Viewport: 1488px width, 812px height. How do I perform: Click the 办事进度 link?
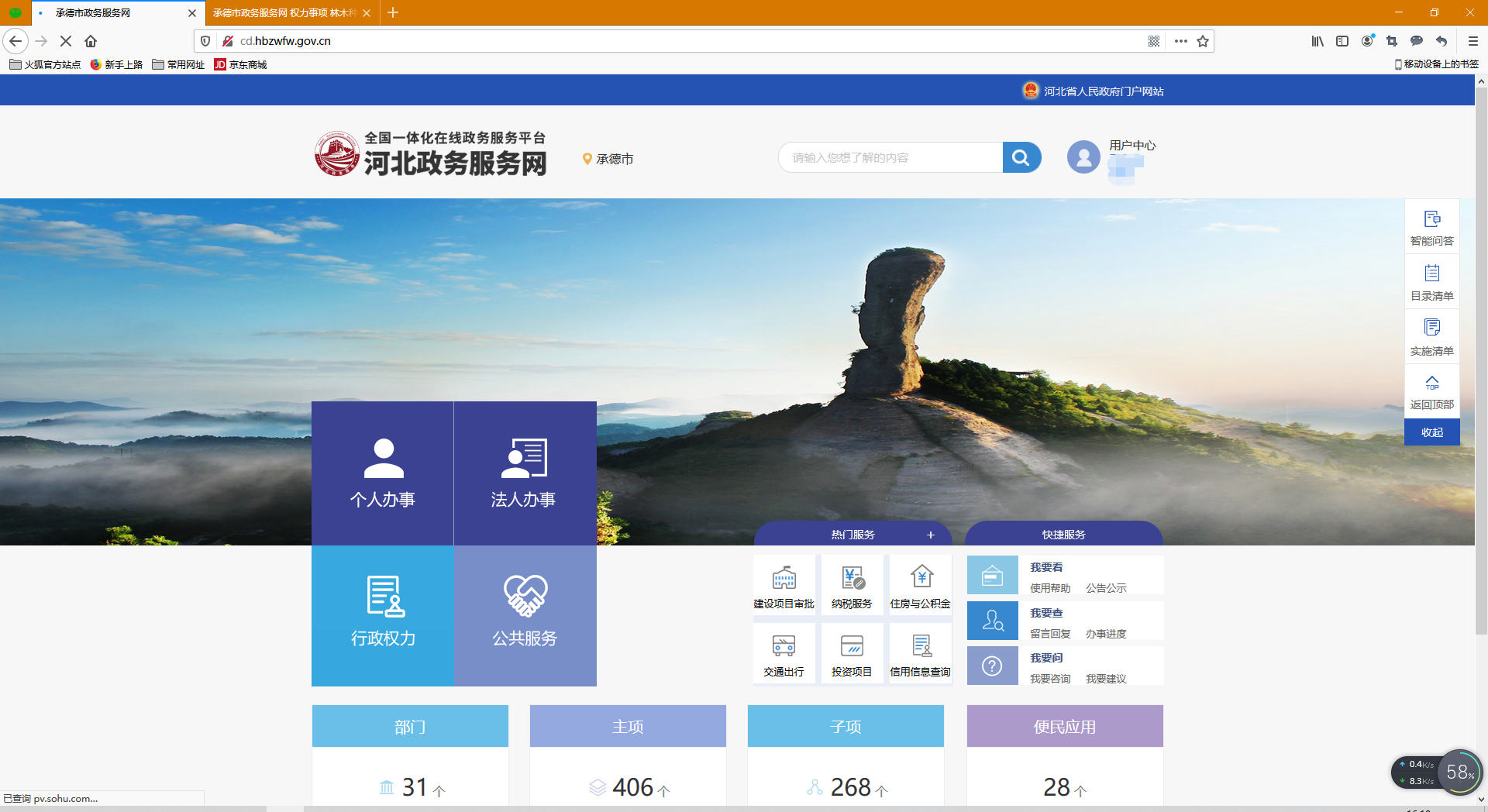point(1105,634)
